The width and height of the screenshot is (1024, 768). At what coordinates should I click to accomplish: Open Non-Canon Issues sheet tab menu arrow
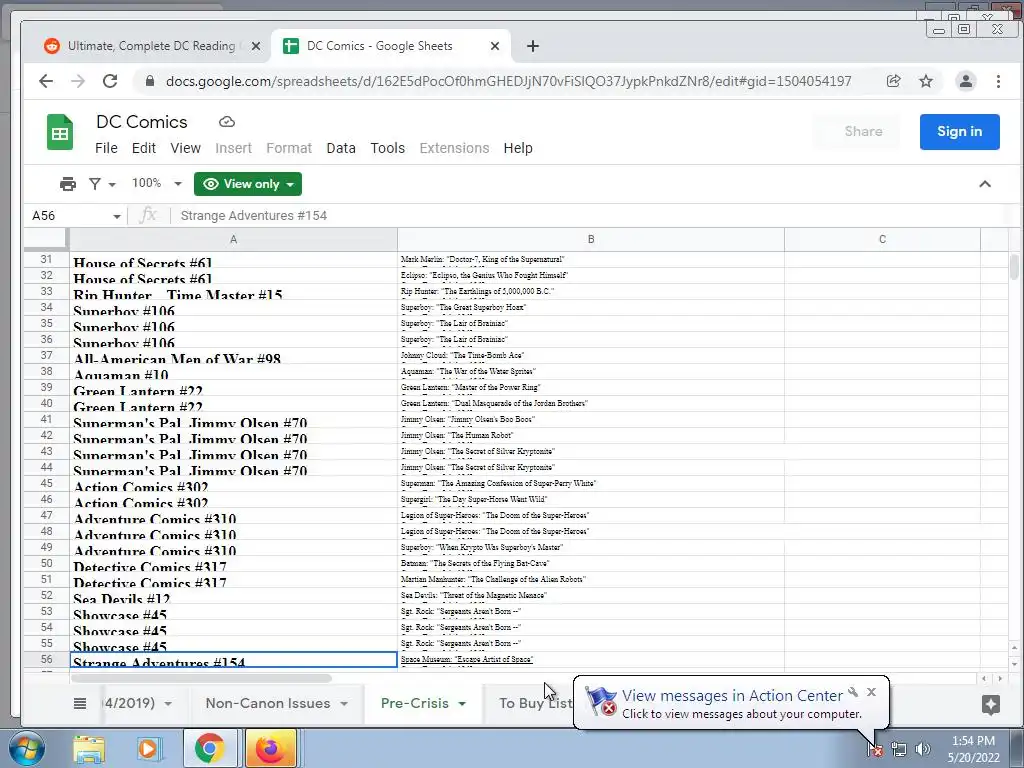point(344,704)
